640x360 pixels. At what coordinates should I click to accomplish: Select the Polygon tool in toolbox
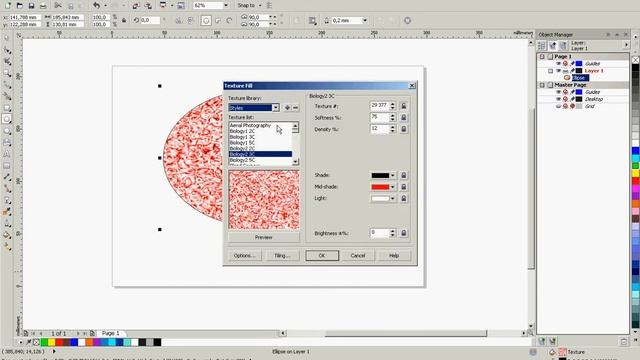coord(7,131)
